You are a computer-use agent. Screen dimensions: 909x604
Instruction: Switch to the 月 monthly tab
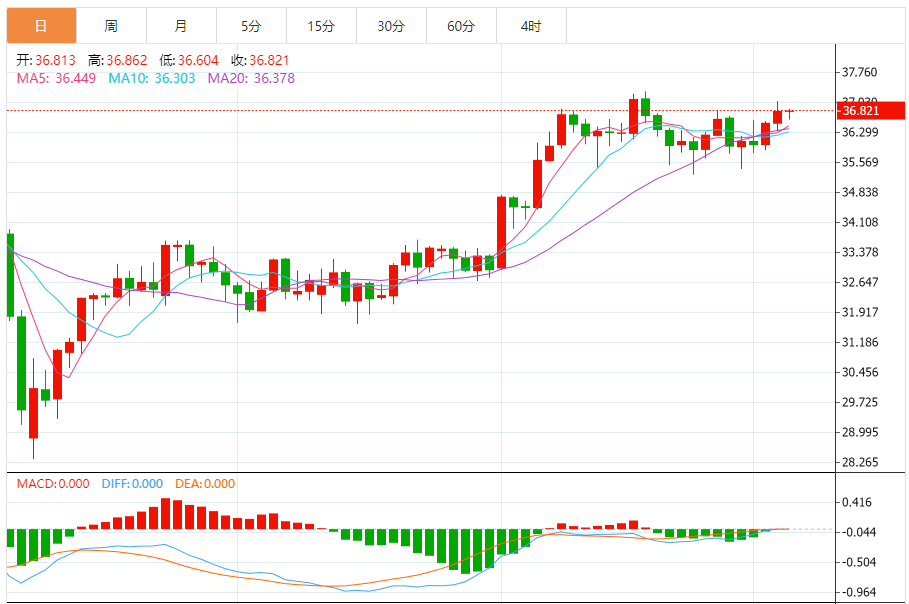point(181,26)
